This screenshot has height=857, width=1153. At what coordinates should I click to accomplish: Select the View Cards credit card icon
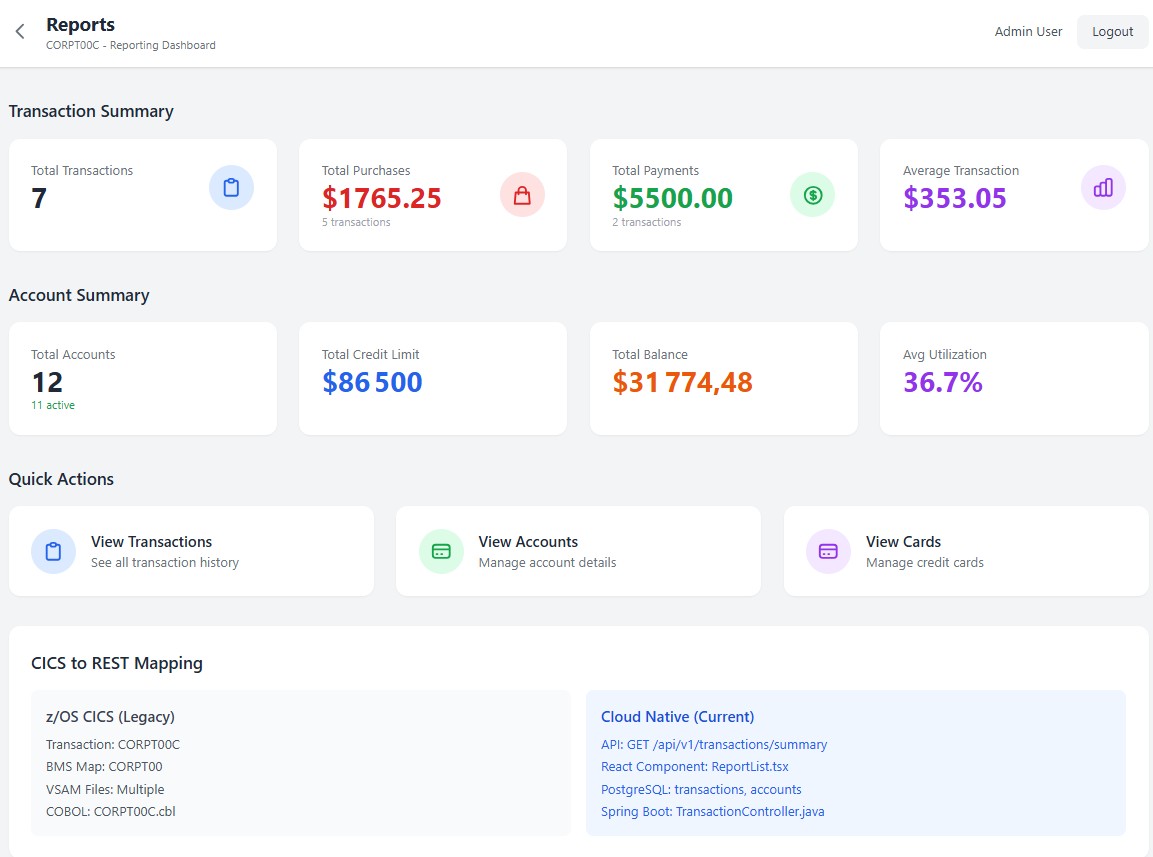point(827,551)
